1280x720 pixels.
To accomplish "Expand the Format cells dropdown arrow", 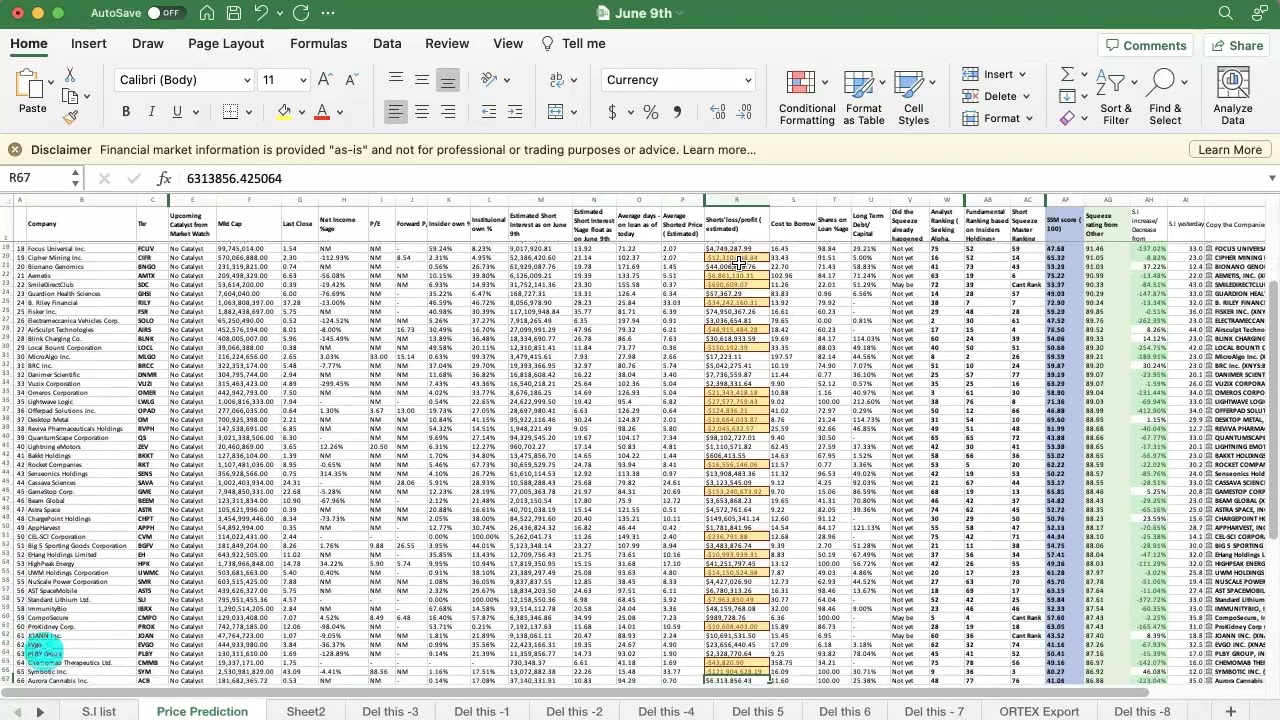I will coord(1028,119).
